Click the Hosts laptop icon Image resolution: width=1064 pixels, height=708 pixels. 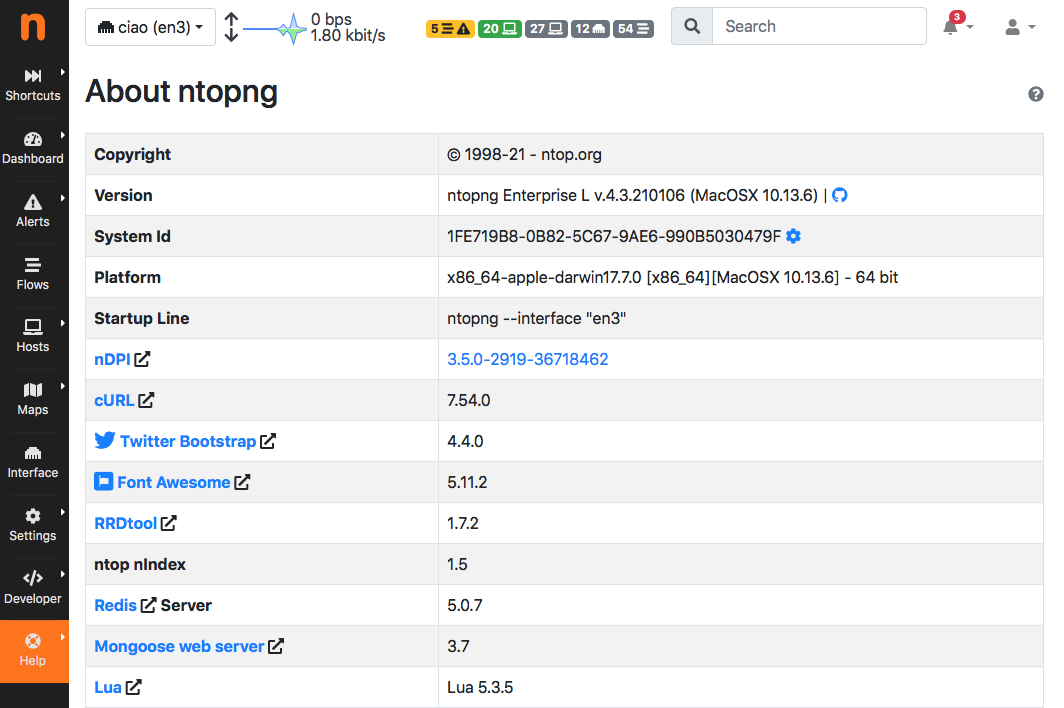point(33,327)
